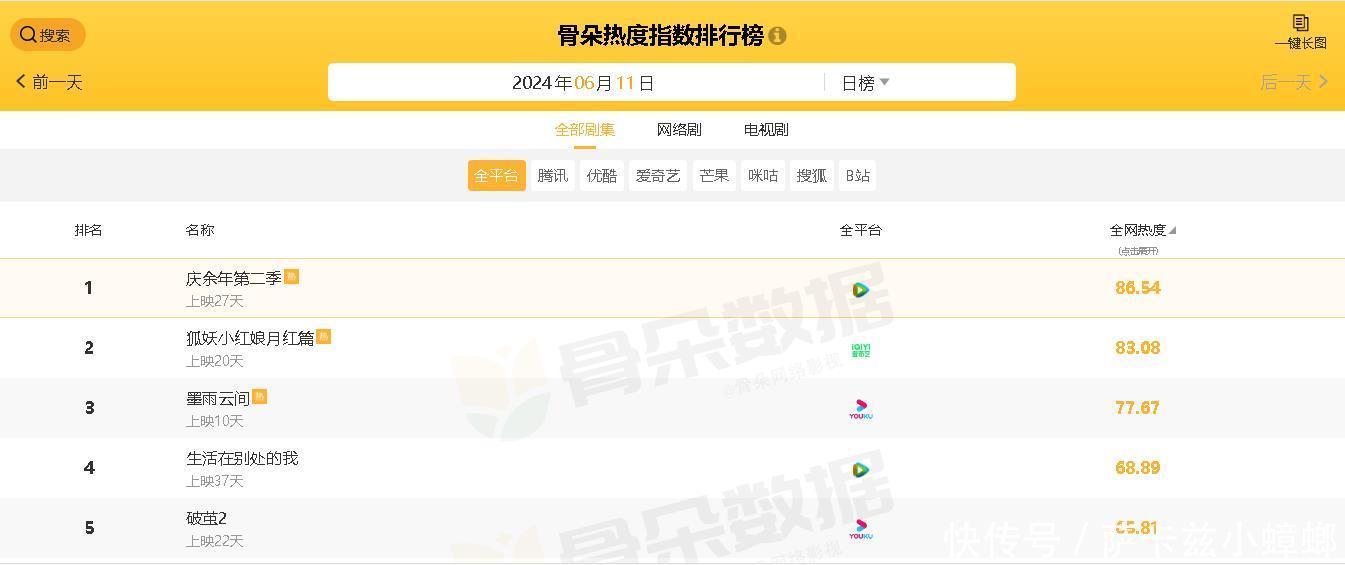The height and width of the screenshot is (565, 1345).
Task: Click Tencent Video icon for 庆余年第二季
Action: (x=860, y=290)
